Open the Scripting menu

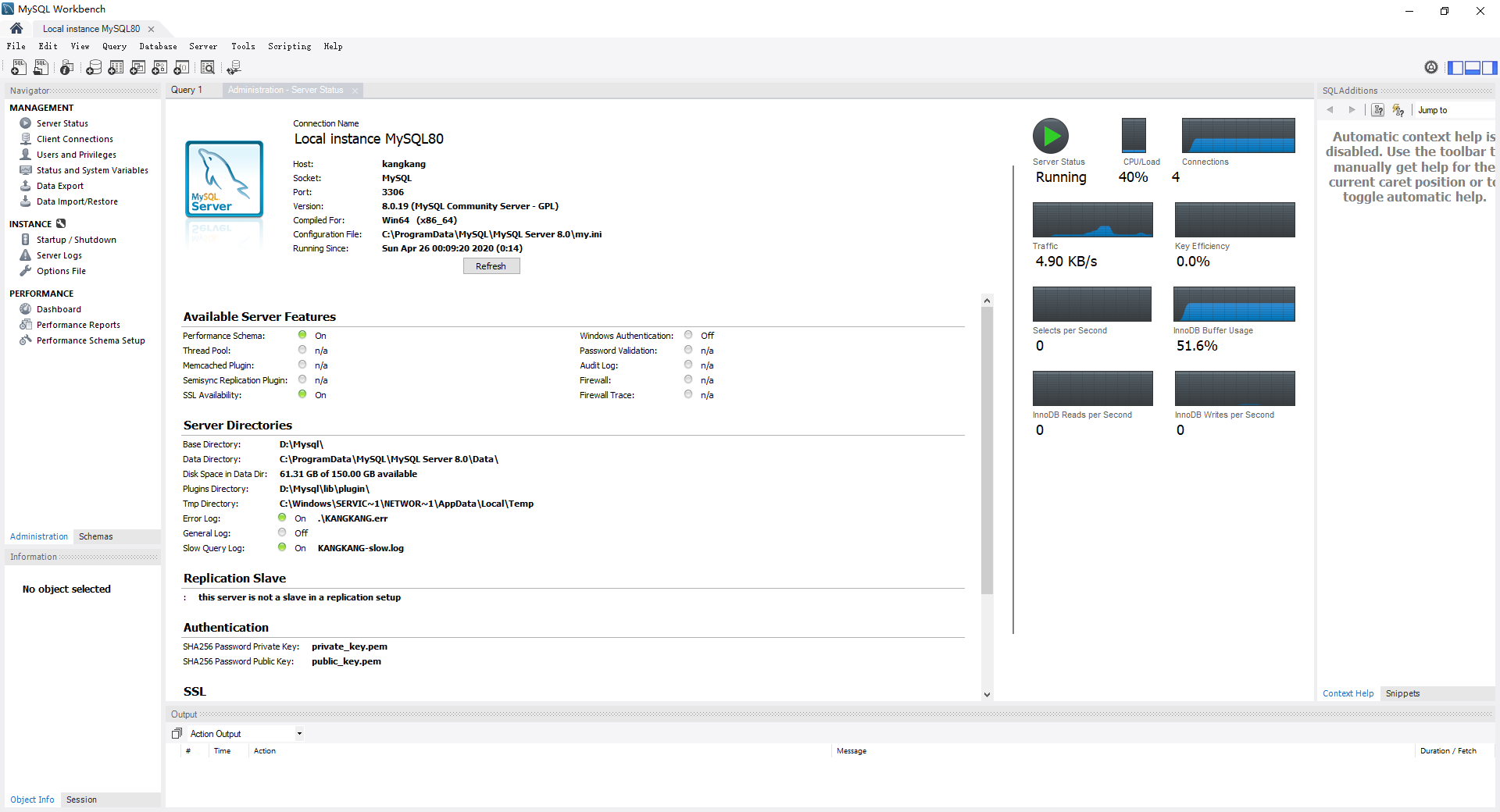click(289, 46)
